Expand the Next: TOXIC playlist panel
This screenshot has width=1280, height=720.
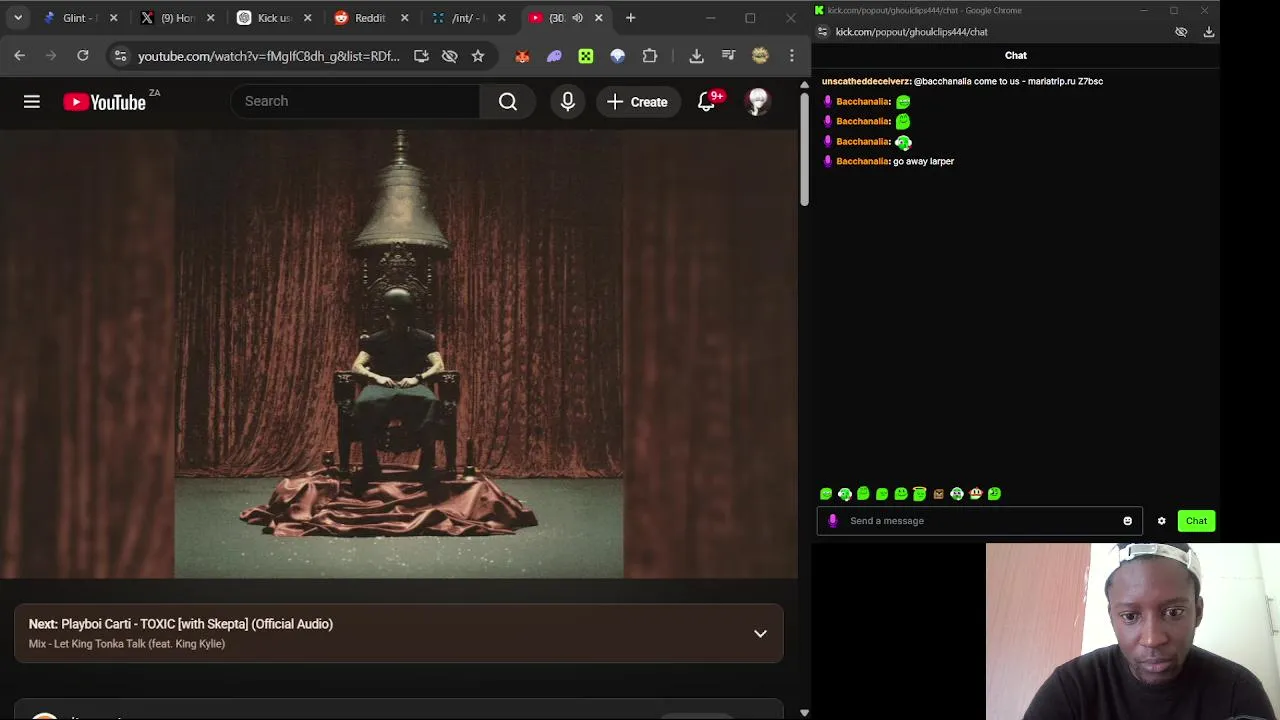760,633
